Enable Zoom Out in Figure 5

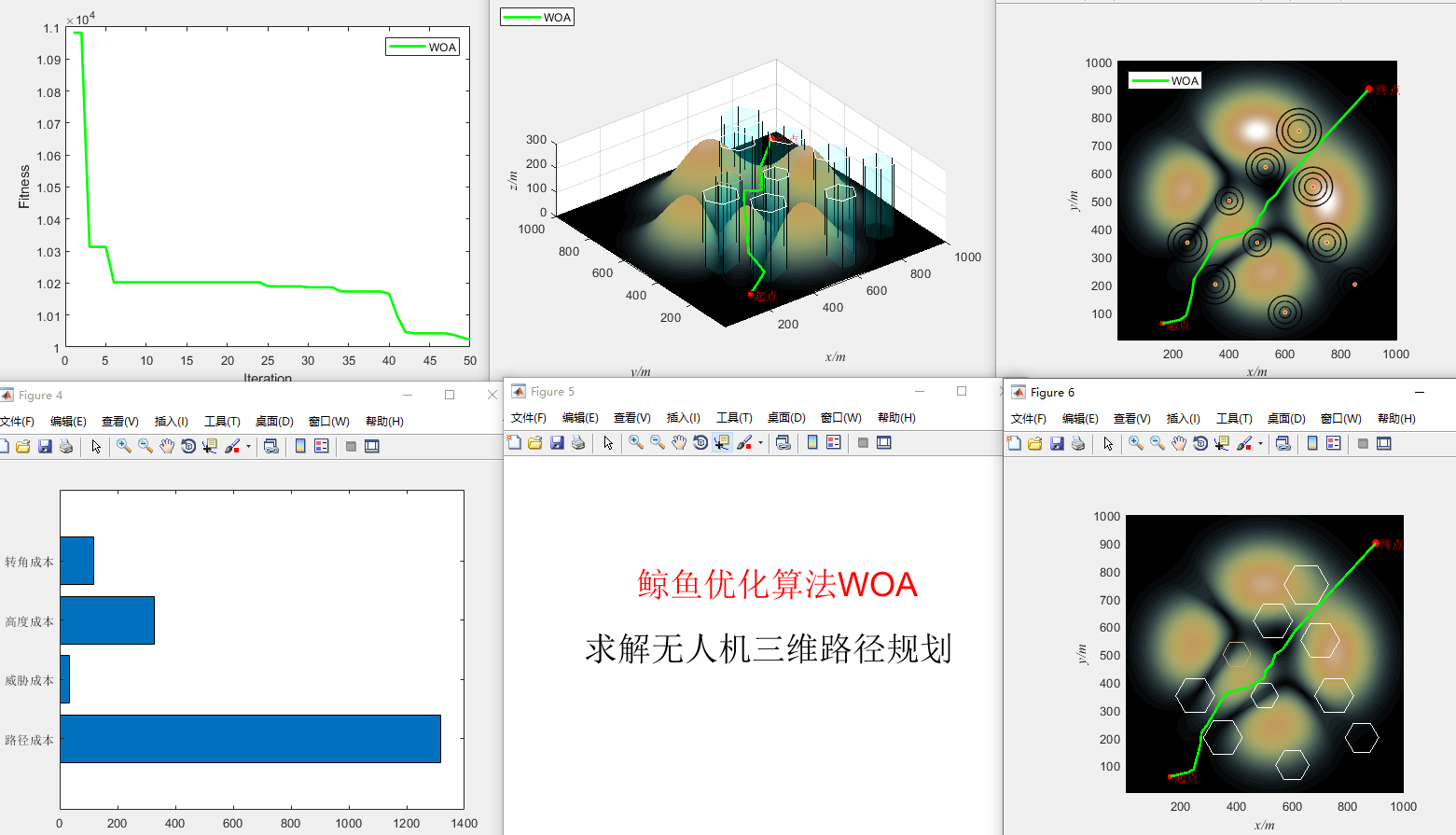click(x=658, y=443)
